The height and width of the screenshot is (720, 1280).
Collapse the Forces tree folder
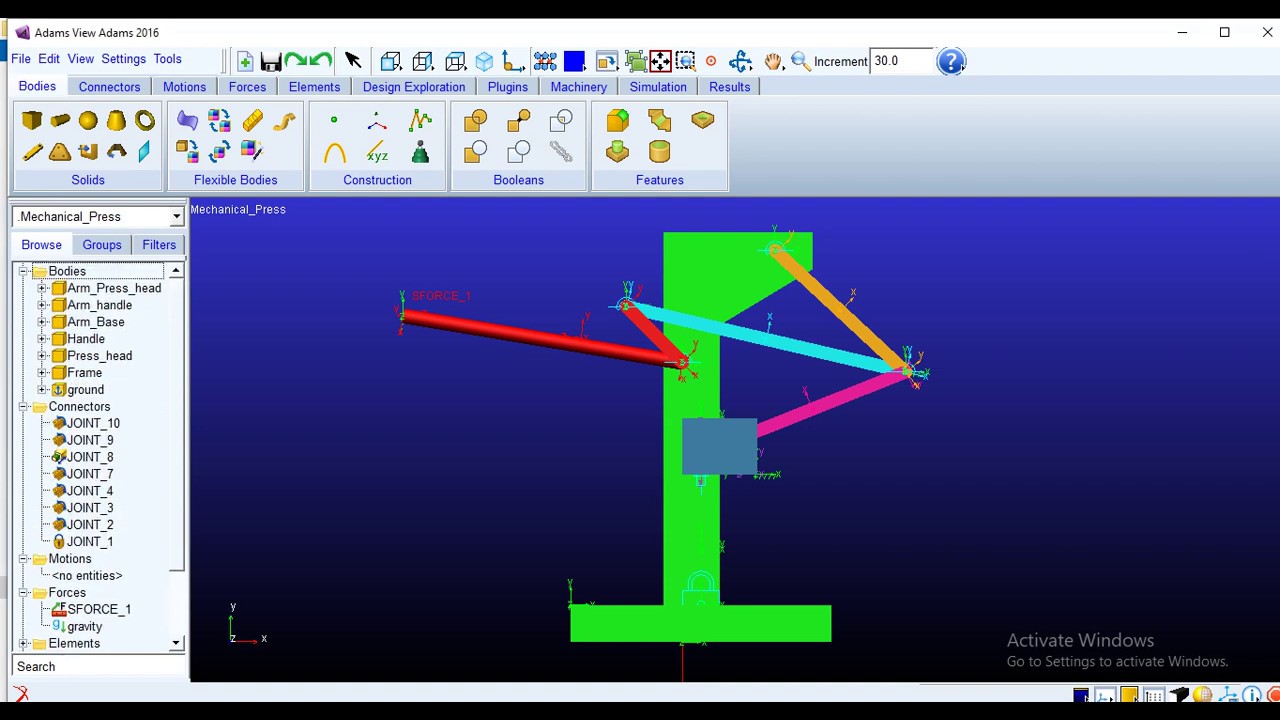tap(23, 593)
